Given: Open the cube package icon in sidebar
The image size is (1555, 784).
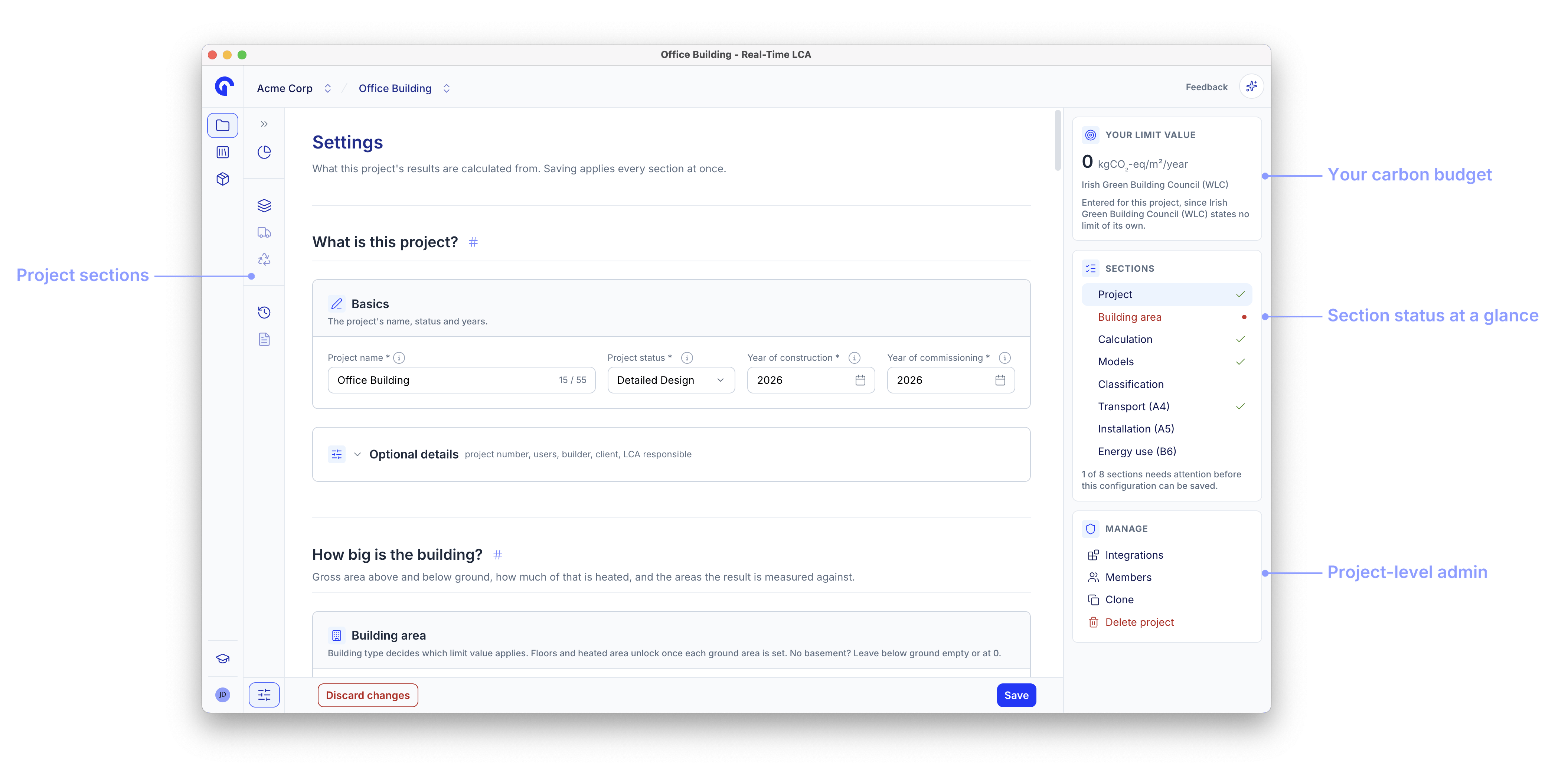Looking at the screenshot, I should coord(222,179).
